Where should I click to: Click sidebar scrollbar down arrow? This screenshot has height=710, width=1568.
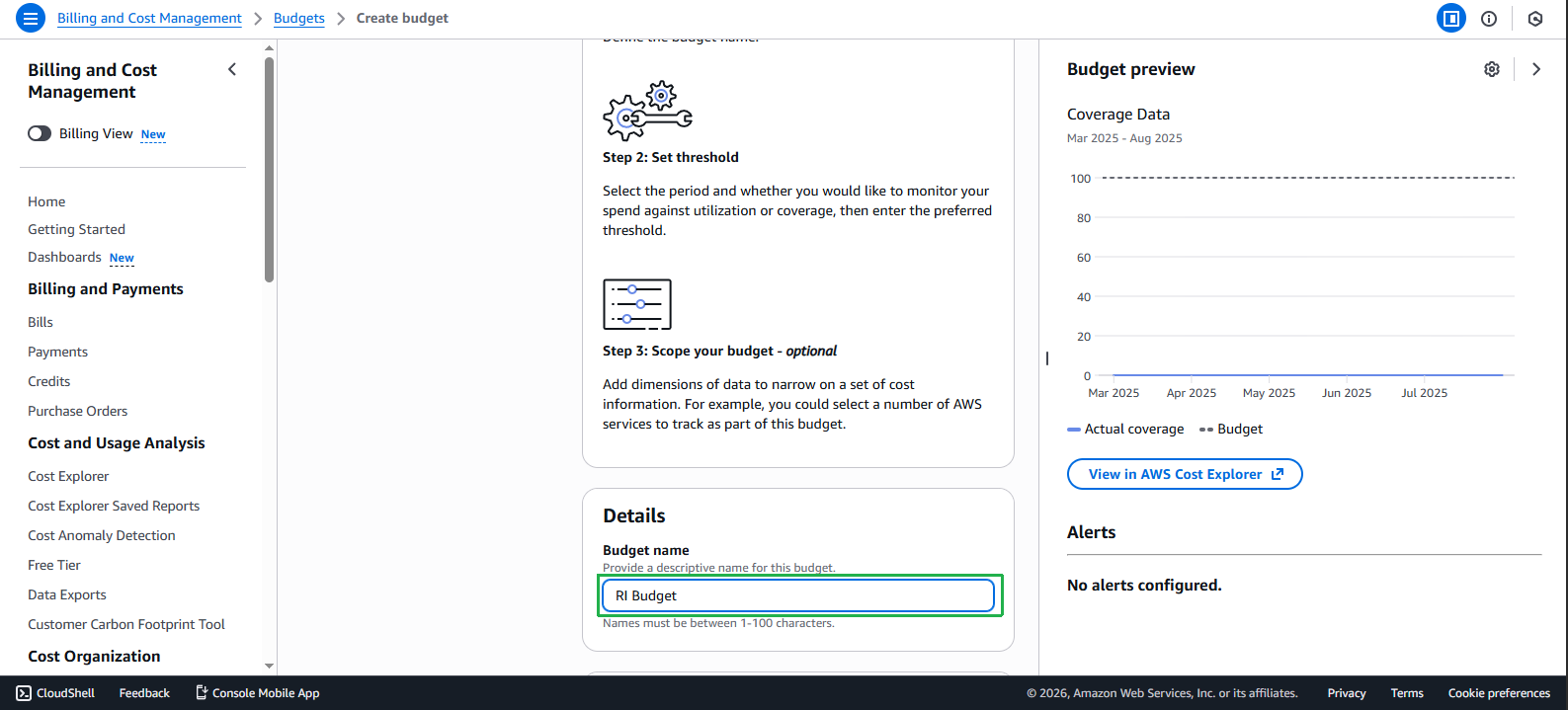[x=270, y=667]
